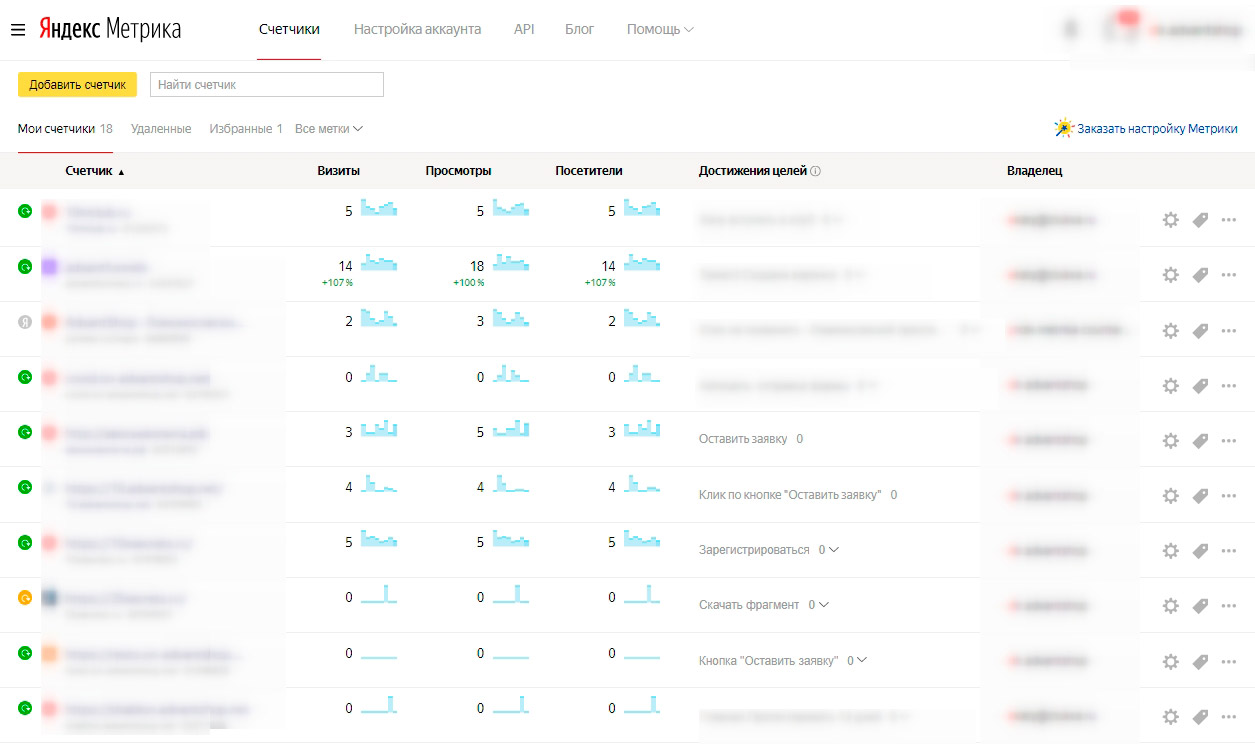The height and width of the screenshot is (744, 1255).
Task: Click the grey status icon in the counter list
Action: tap(25, 322)
